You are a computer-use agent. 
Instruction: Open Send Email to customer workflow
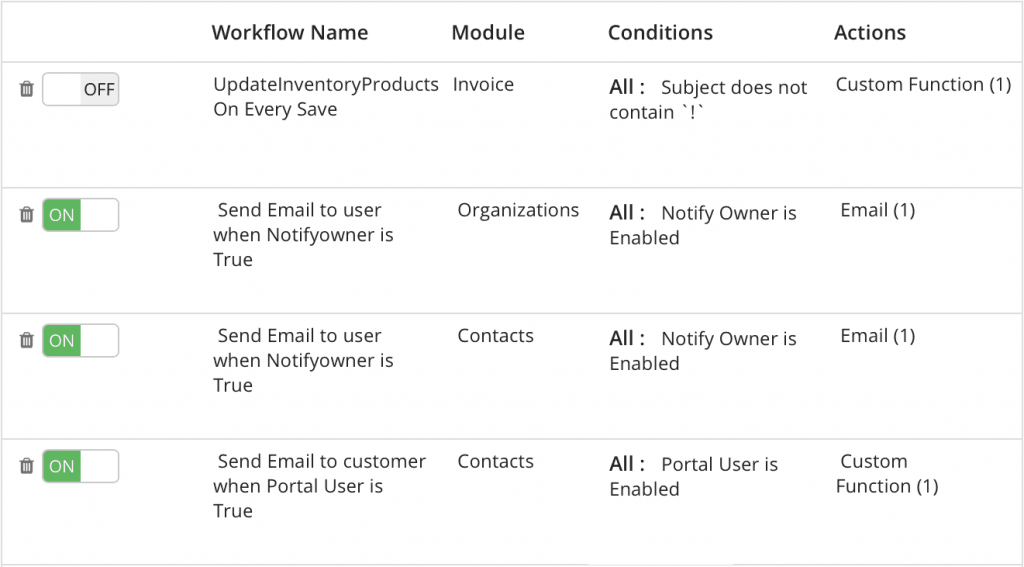(x=319, y=486)
